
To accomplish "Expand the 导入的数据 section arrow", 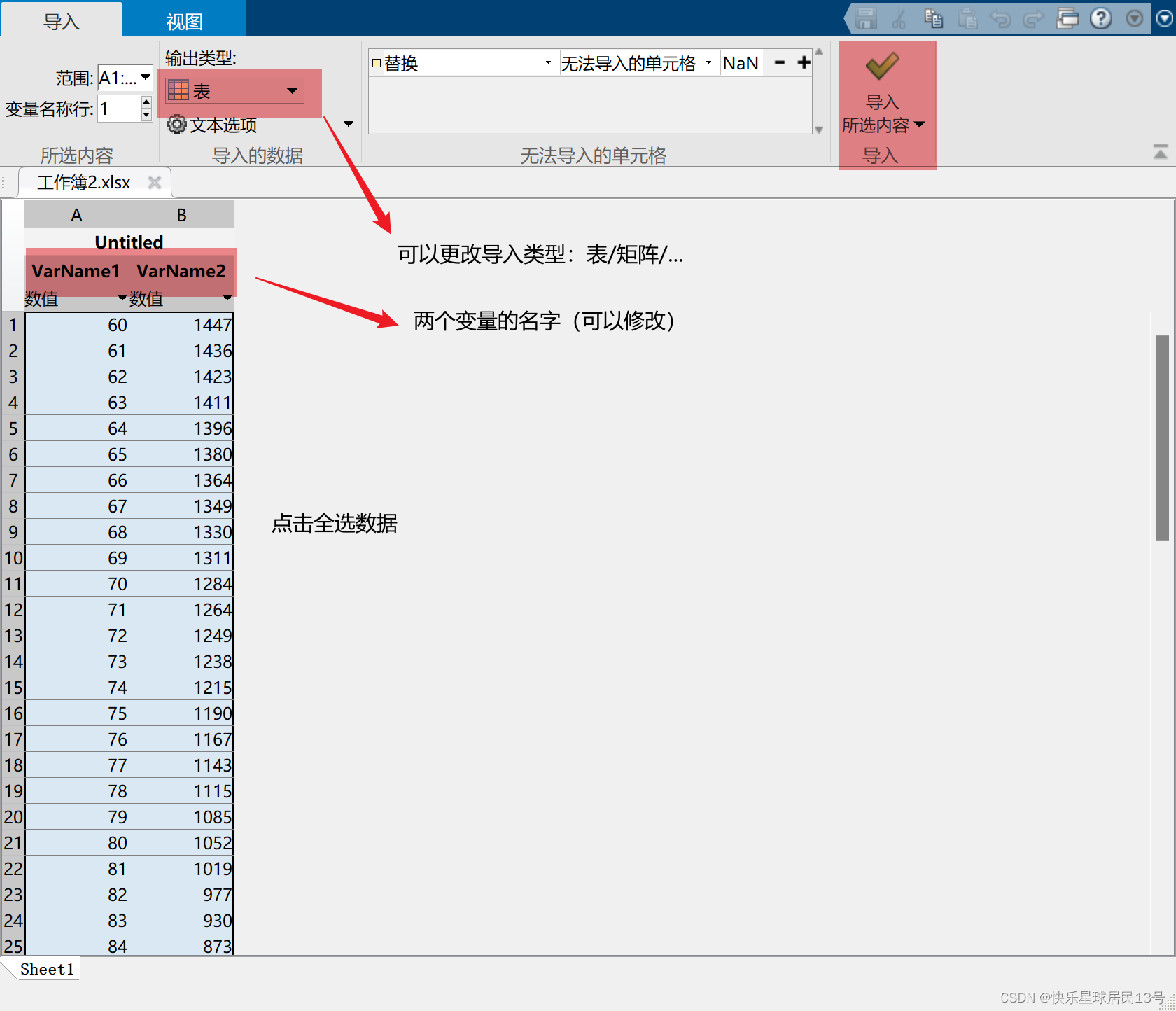I will click(349, 124).
